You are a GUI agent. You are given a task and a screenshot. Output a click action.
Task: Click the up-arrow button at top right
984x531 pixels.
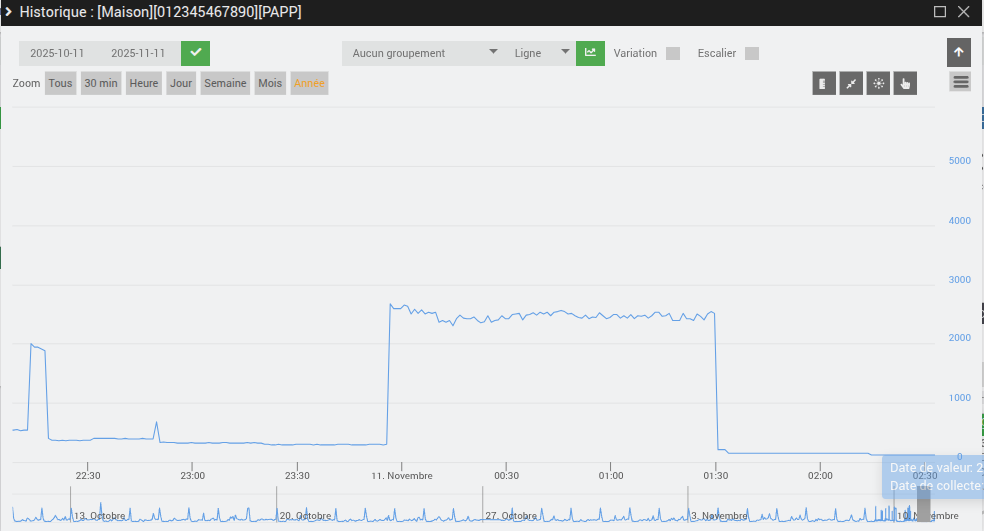958,53
